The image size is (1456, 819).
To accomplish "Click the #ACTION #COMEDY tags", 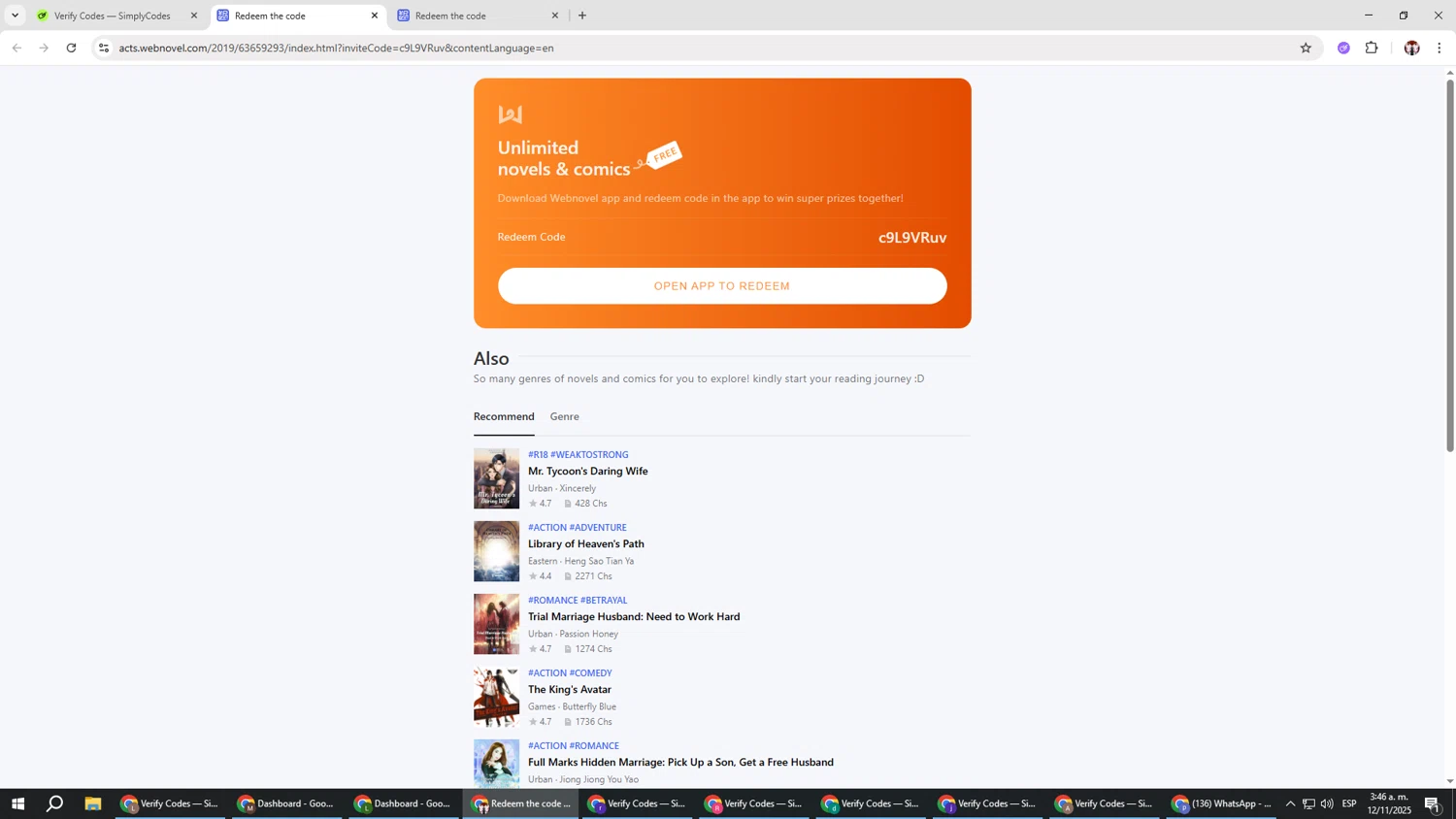I will [570, 673].
